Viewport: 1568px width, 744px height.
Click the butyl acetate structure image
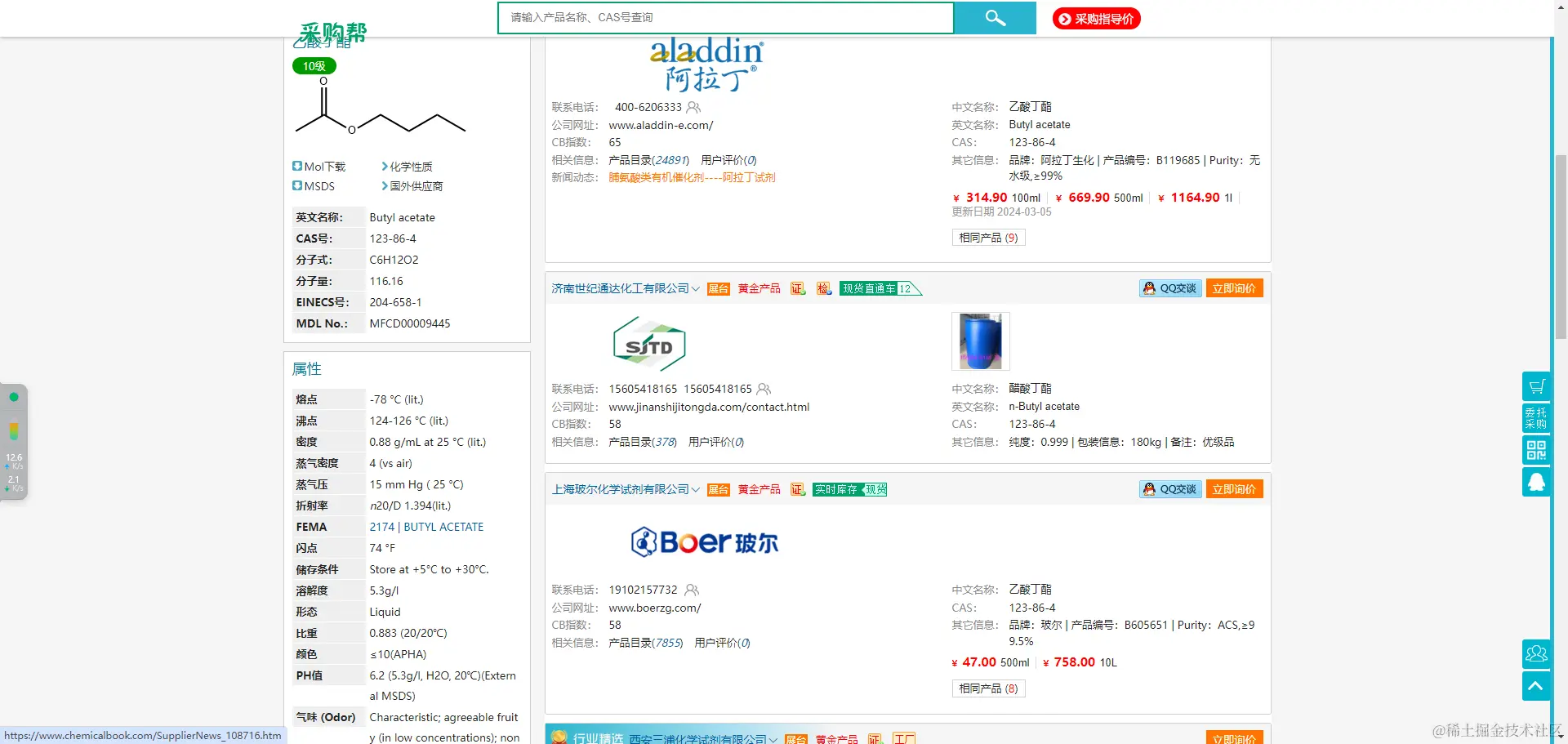[381, 106]
